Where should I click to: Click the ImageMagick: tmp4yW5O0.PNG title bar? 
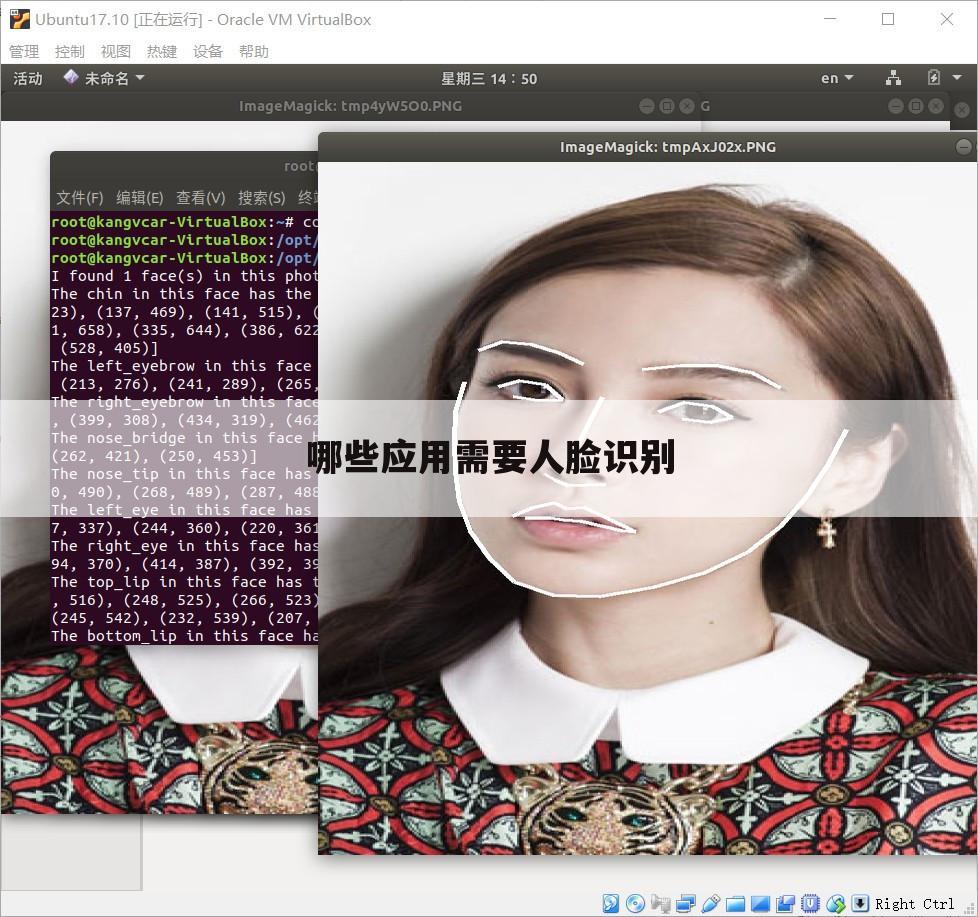[x=351, y=106]
